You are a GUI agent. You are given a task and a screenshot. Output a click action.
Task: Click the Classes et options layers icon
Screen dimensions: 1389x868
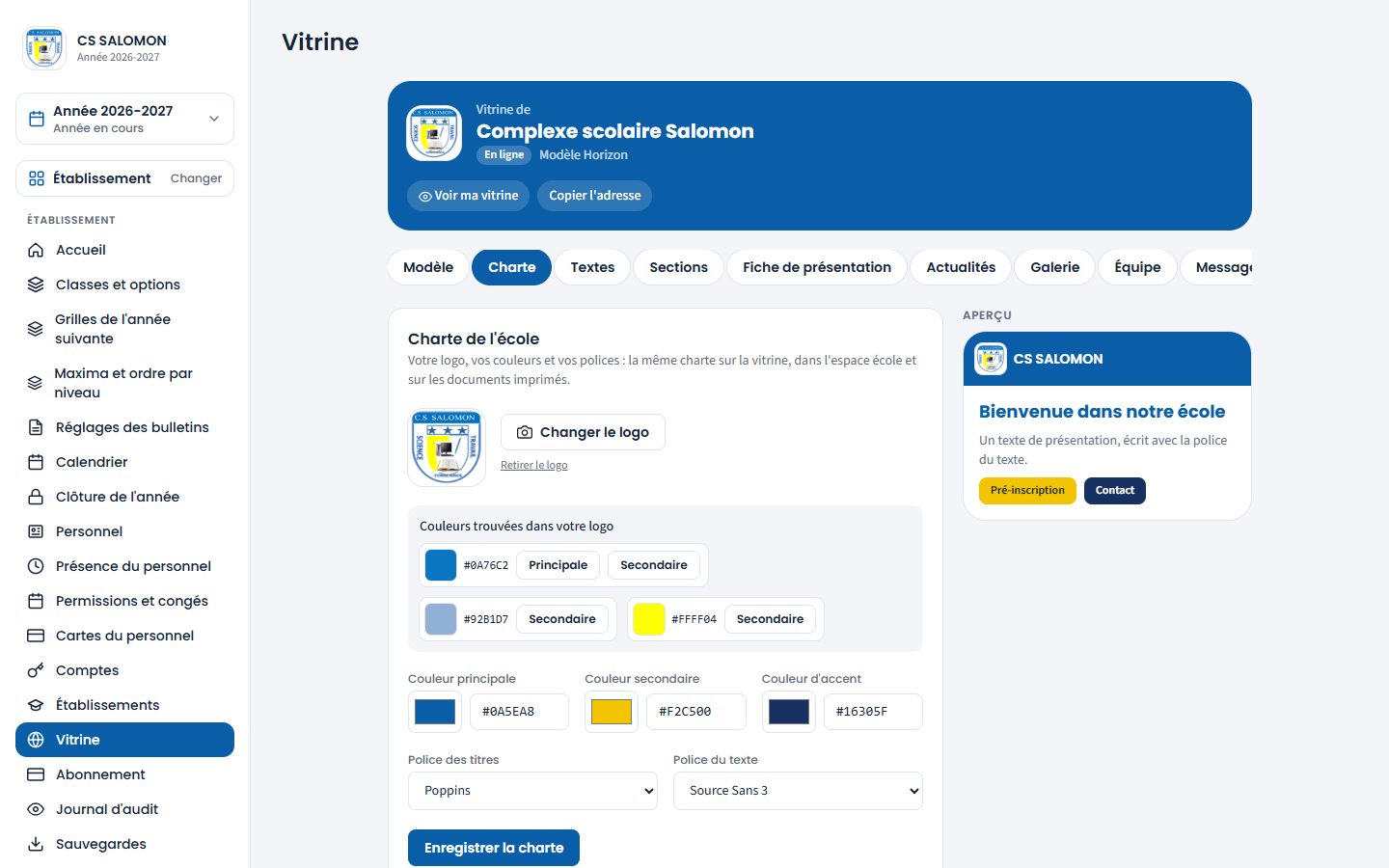click(x=36, y=285)
